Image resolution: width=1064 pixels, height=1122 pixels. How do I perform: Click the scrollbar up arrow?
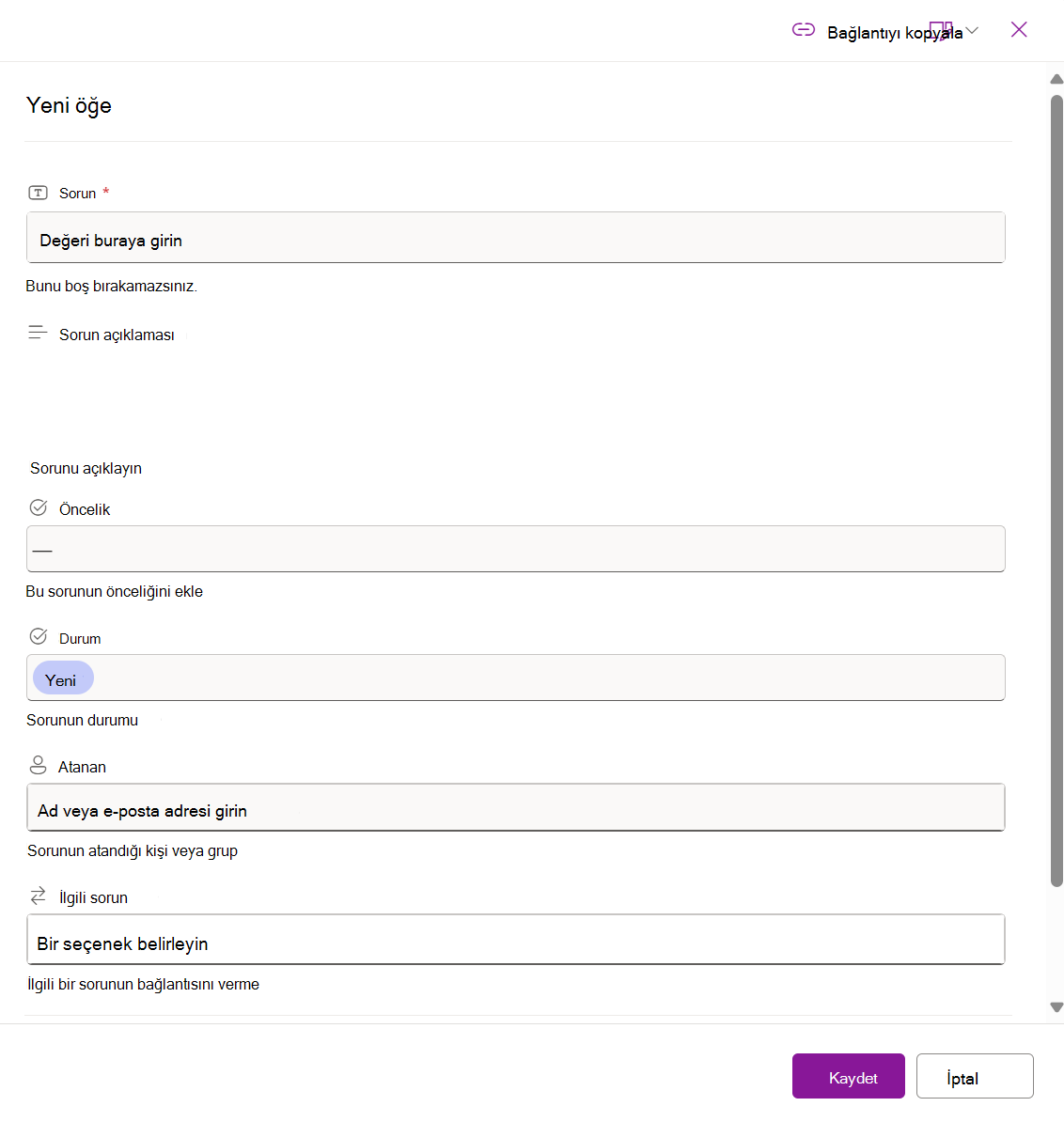click(x=1056, y=79)
